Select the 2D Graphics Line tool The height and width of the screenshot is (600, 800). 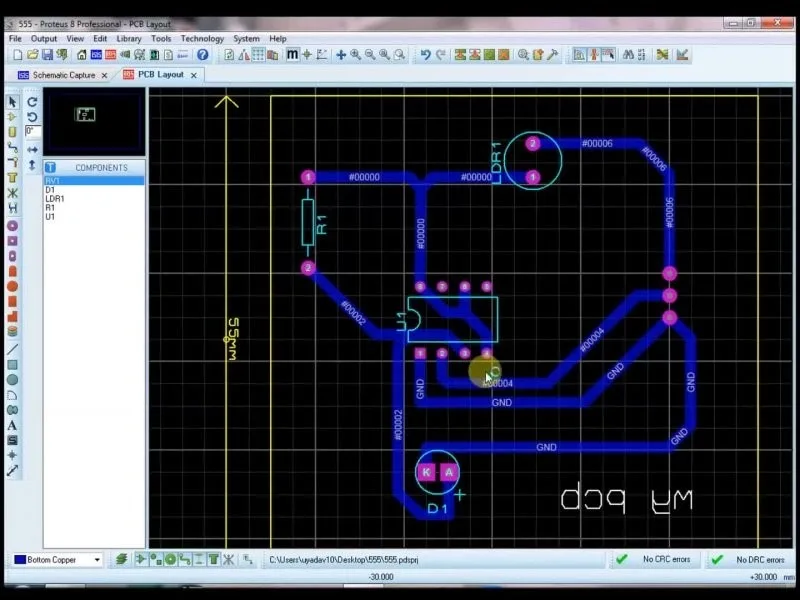pyautogui.click(x=12, y=349)
